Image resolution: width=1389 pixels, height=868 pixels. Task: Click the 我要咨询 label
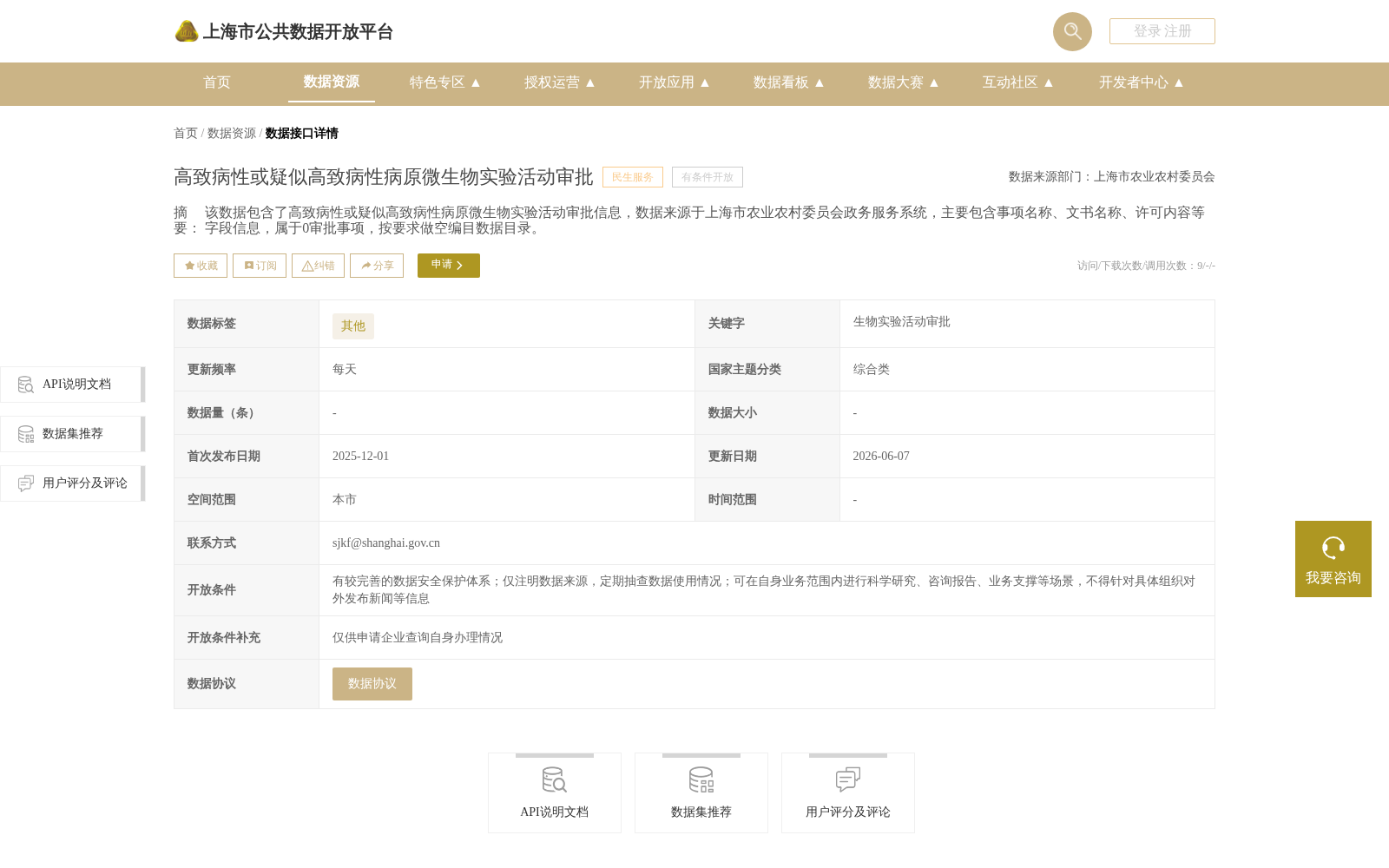point(1333,578)
